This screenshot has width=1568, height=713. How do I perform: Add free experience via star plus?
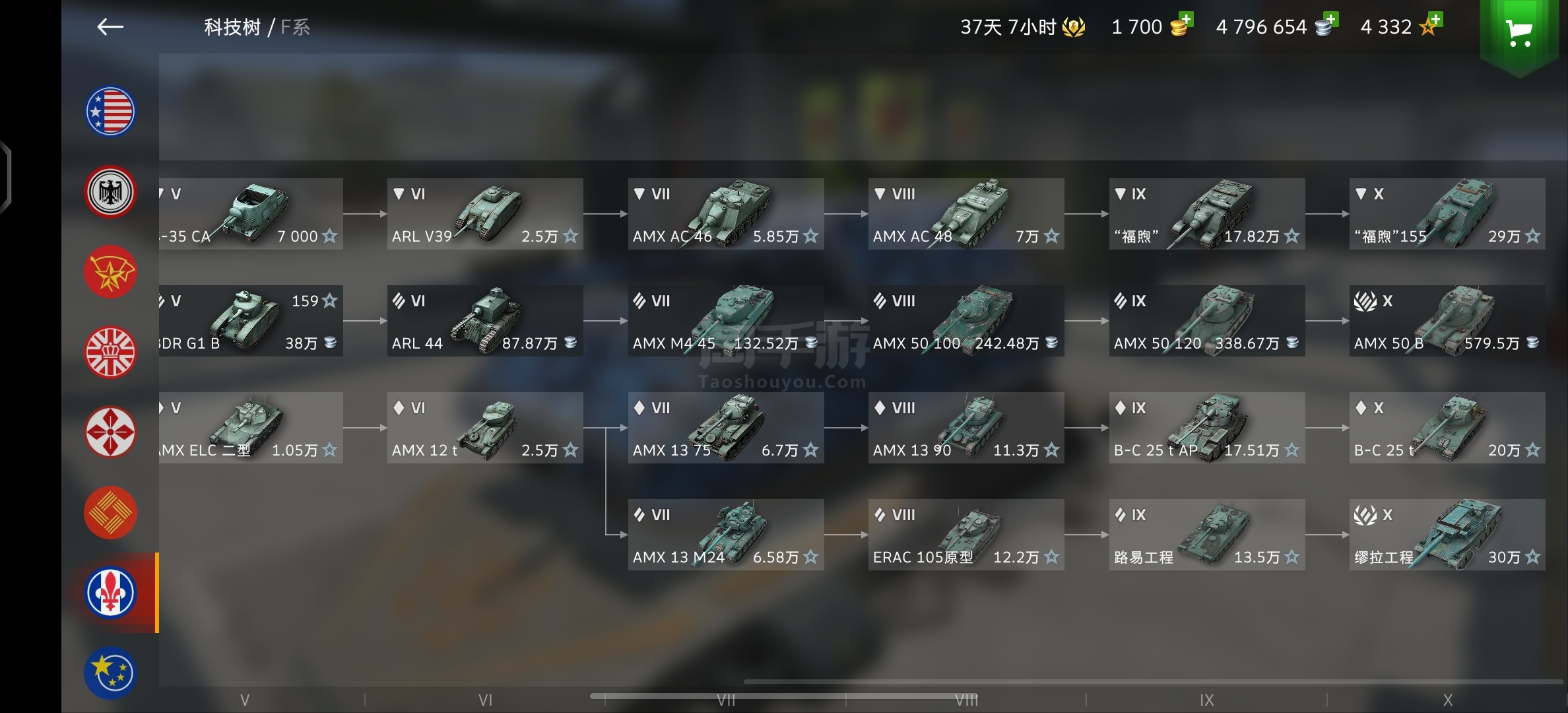click(1431, 24)
